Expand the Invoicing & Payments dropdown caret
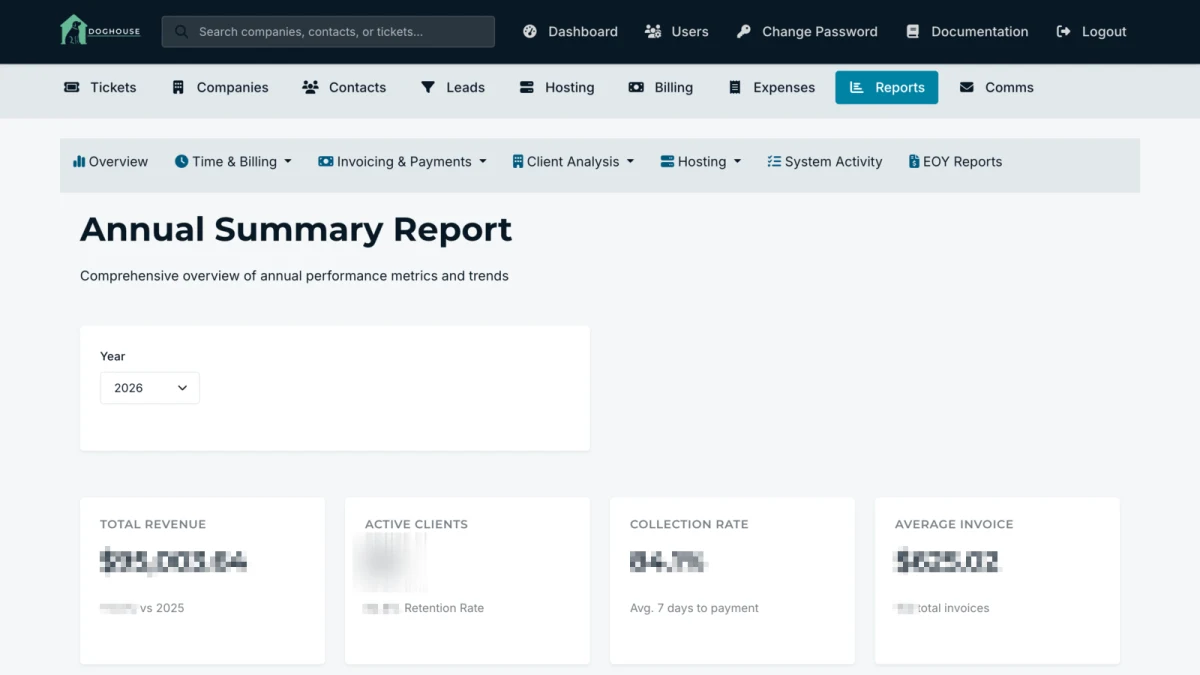1200x675 pixels. pyautogui.click(x=482, y=162)
